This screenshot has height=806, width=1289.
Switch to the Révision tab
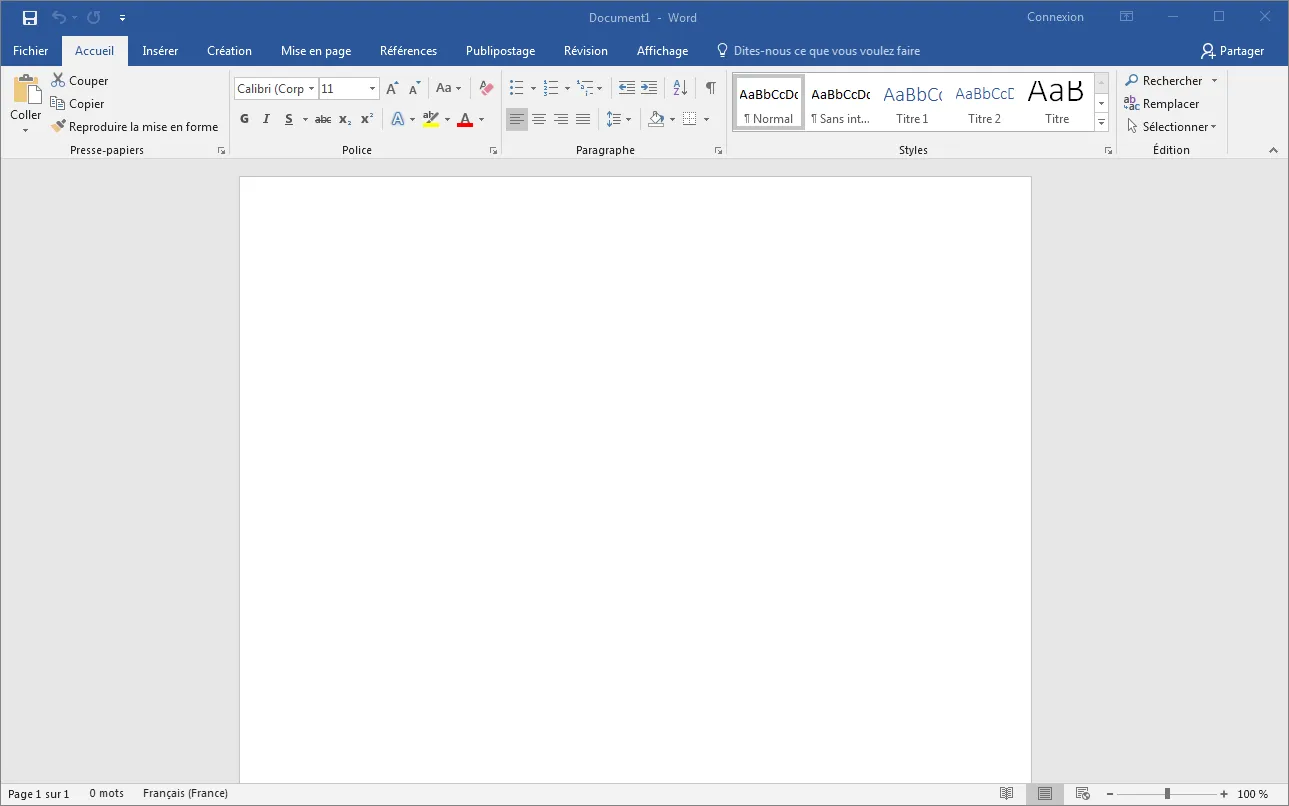pyautogui.click(x=586, y=51)
